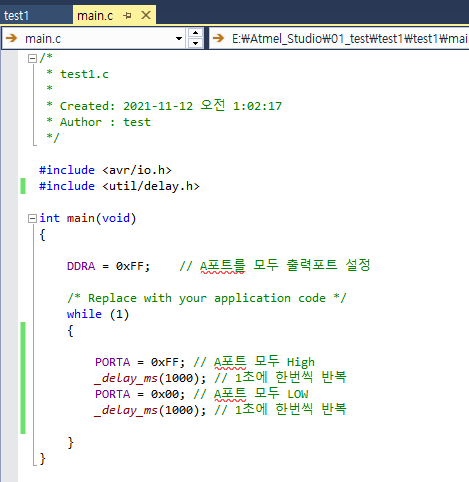Click the 'DDRA = 0xFF;' statement
Screen dimensions: 469x482
(109, 266)
